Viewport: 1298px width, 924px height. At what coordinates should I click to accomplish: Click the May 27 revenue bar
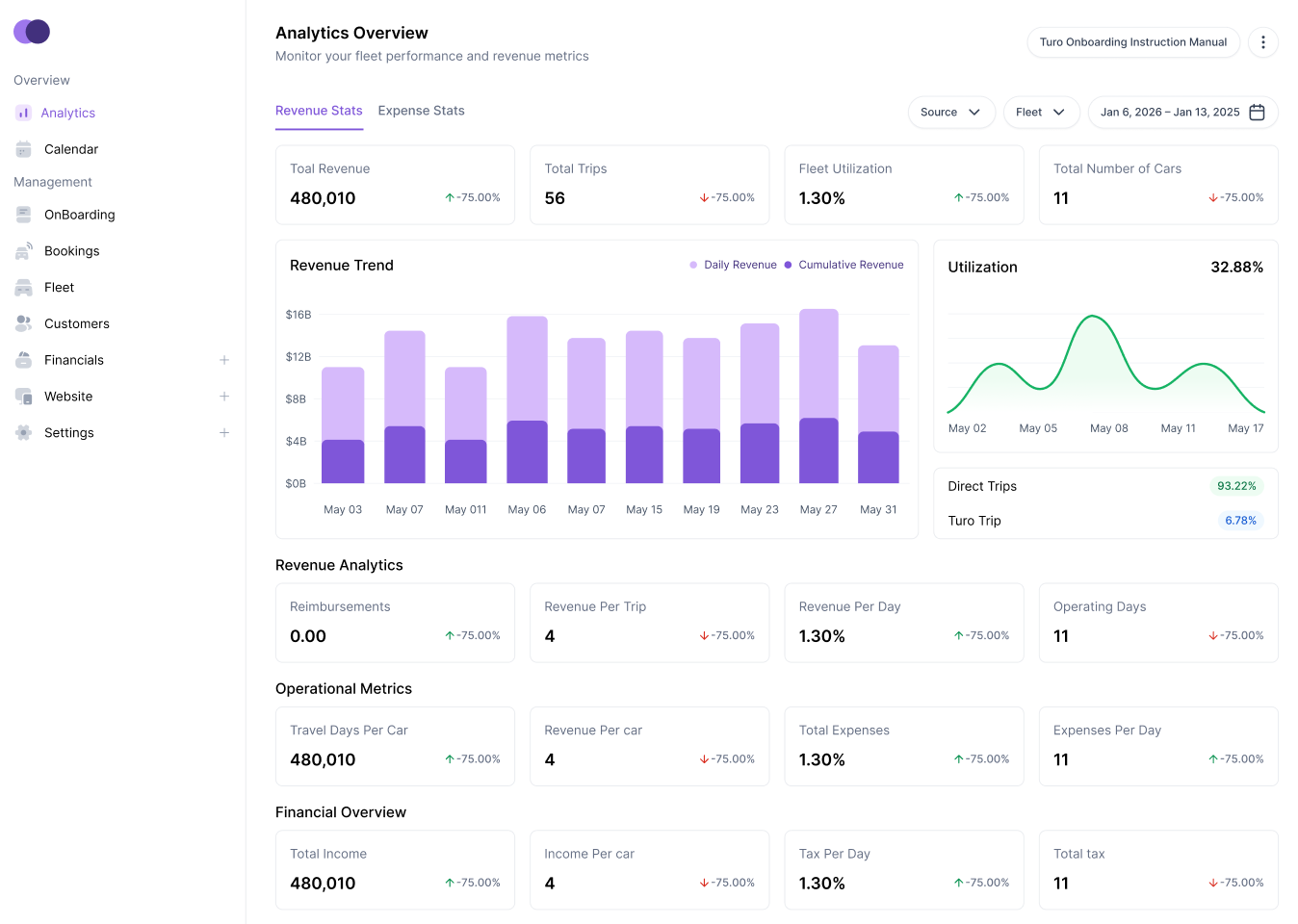point(818,396)
